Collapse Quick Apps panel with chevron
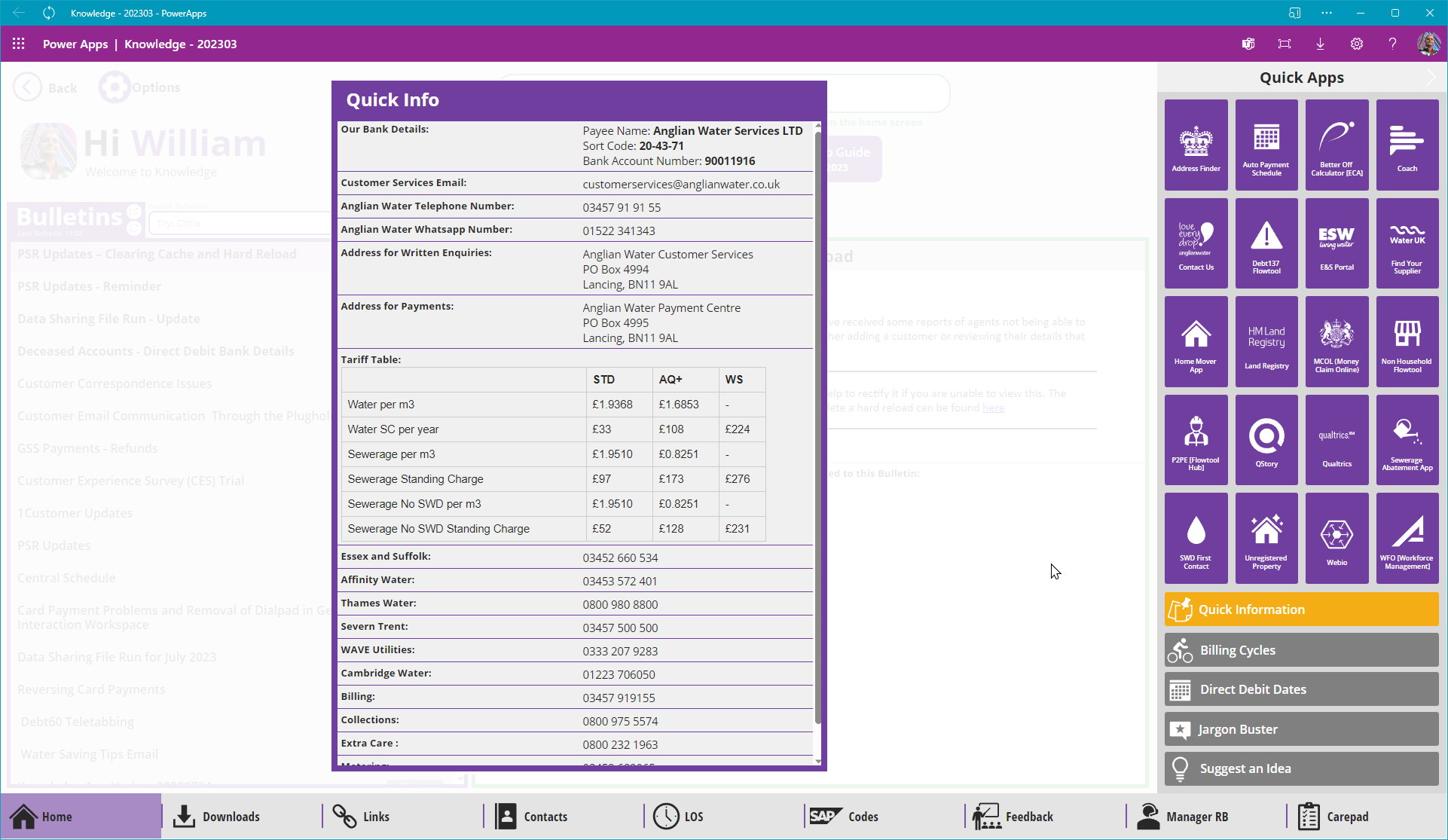 [1431, 78]
